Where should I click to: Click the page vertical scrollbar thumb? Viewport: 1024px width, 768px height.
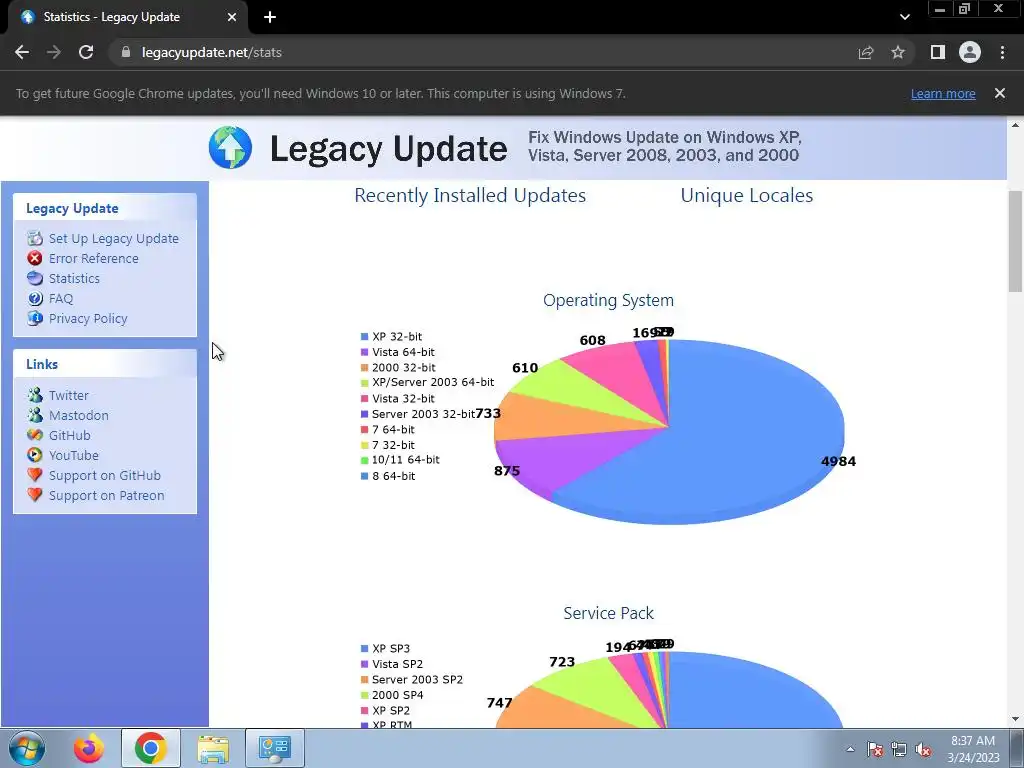pos(1015,242)
